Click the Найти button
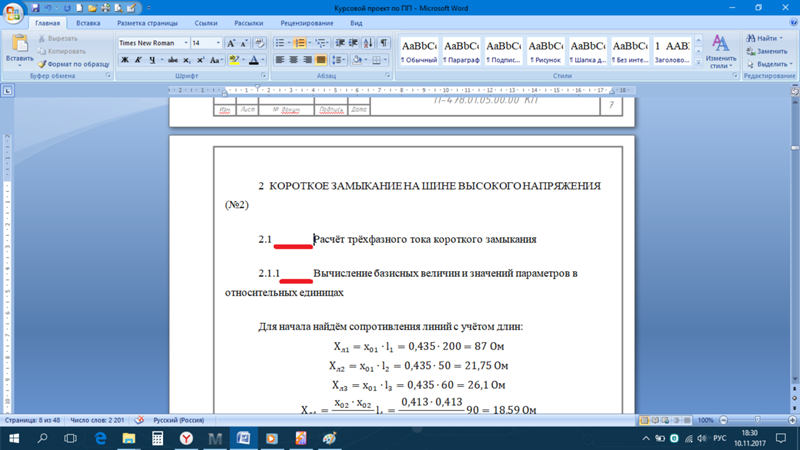Image resolution: width=800 pixels, height=450 pixels. point(765,38)
